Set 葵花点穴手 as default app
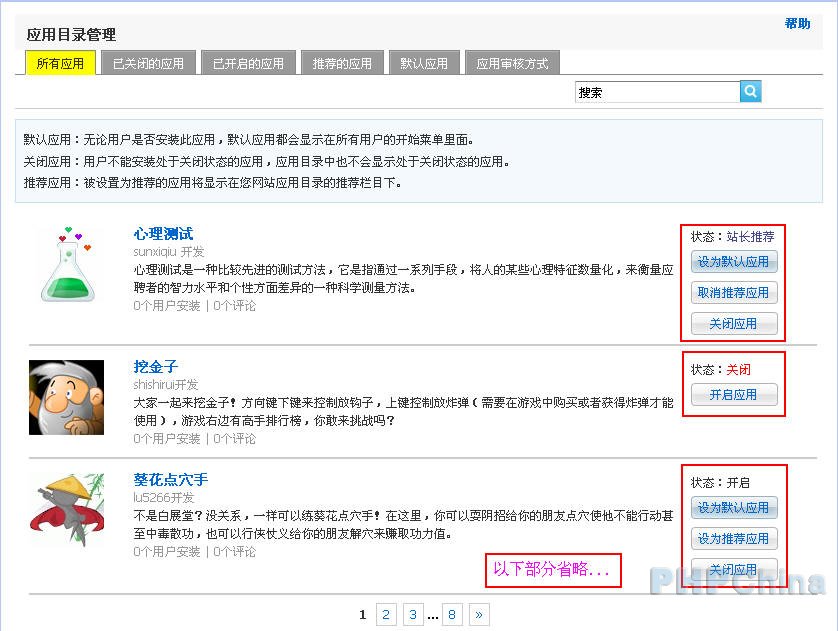The width and height of the screenshot is (838, 631). 733,507
